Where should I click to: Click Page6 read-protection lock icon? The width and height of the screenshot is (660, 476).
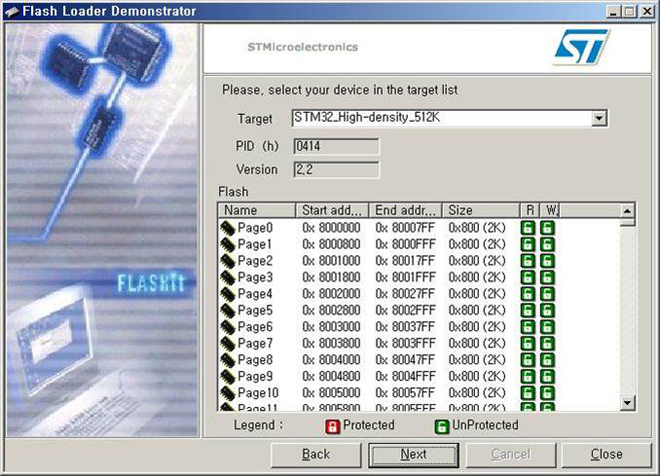528,327
